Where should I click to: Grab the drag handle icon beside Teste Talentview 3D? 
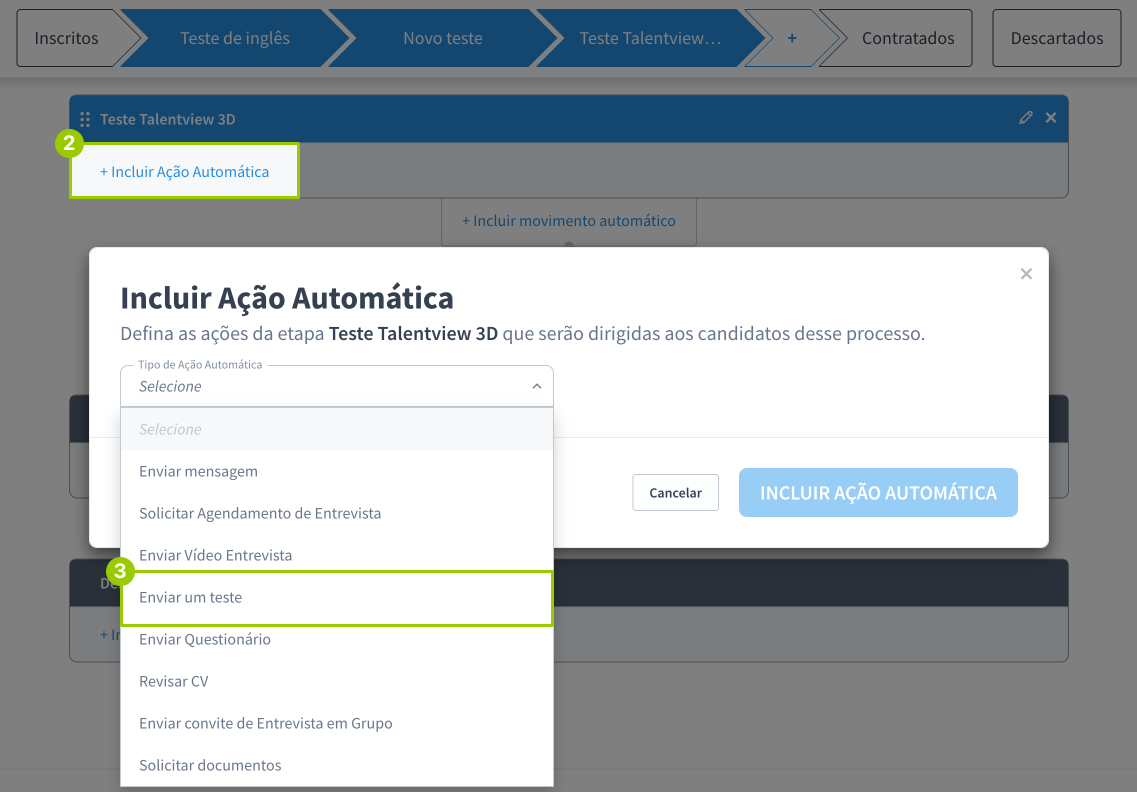(85, 119)
